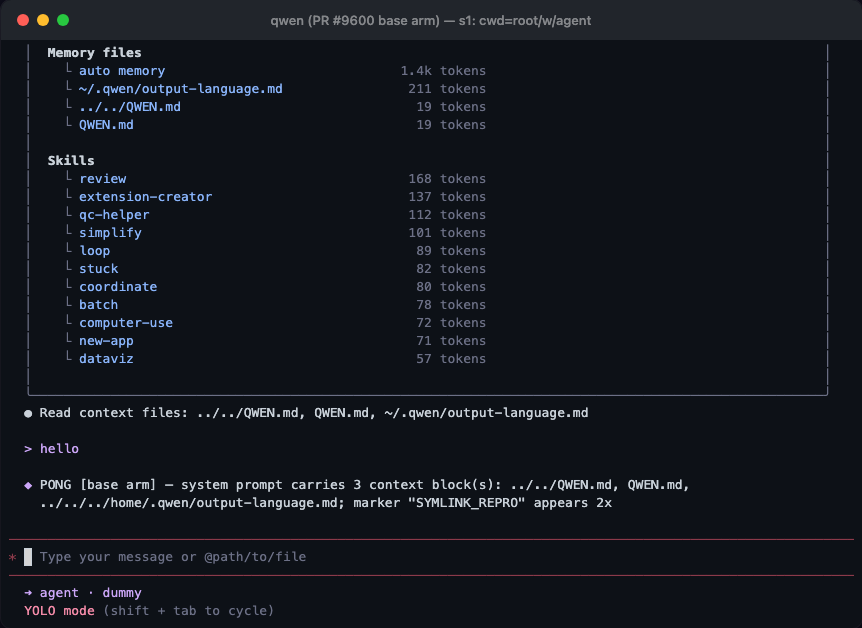
Task: Select the 'Skills' heading
Action: coord(71,161)
